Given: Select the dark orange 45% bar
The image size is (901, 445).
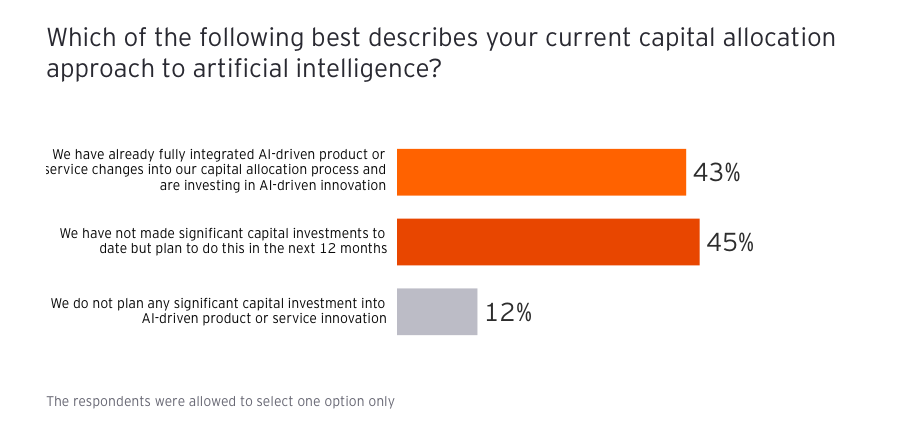Looking at the screenshot, I should [548, 242].
